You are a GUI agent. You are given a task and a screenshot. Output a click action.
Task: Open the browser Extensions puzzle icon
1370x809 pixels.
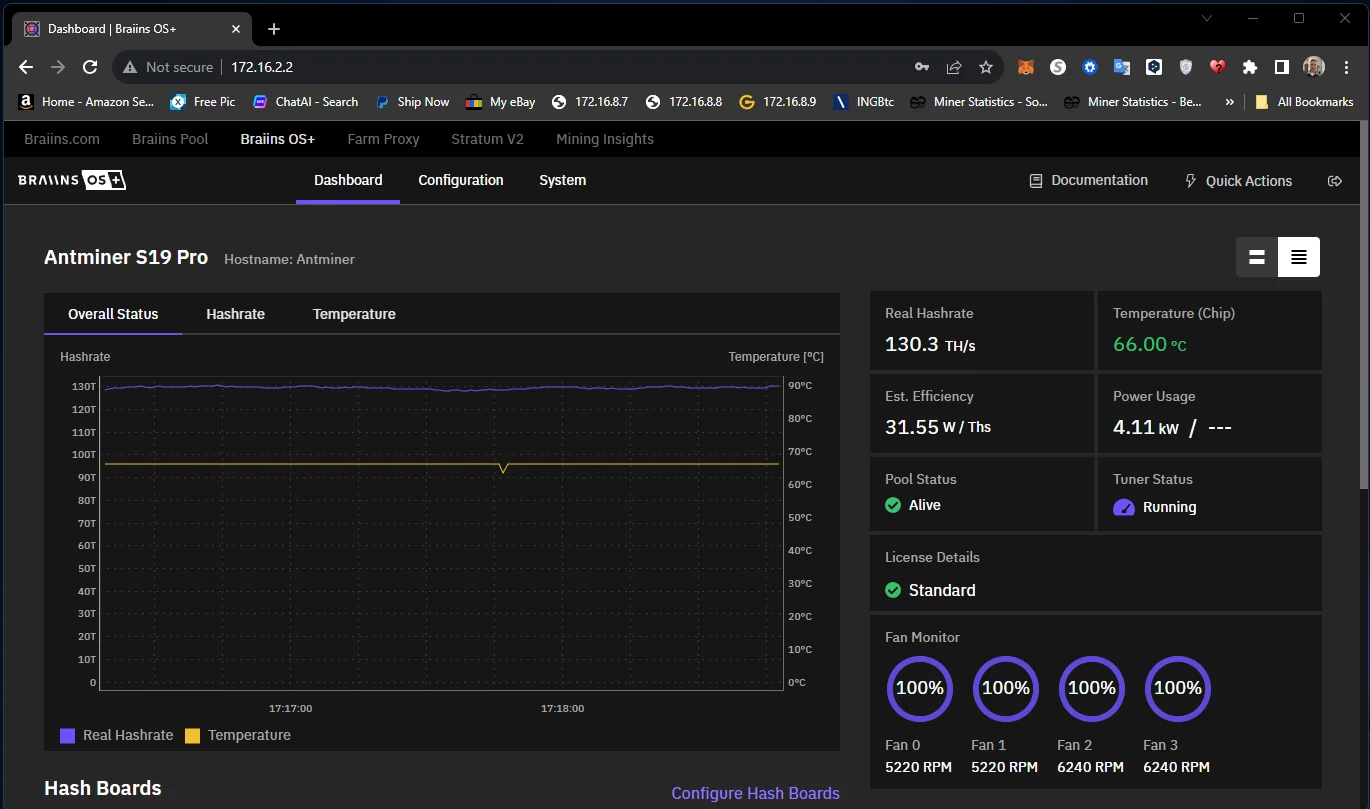pos(1249,67)
